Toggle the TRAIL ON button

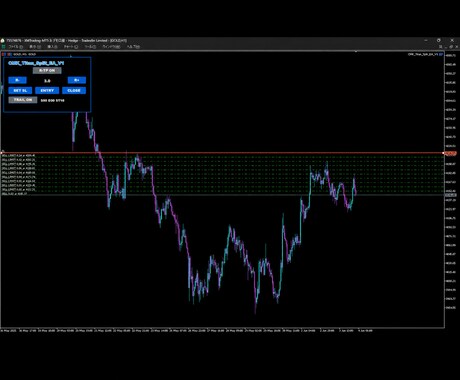(23, 100)
